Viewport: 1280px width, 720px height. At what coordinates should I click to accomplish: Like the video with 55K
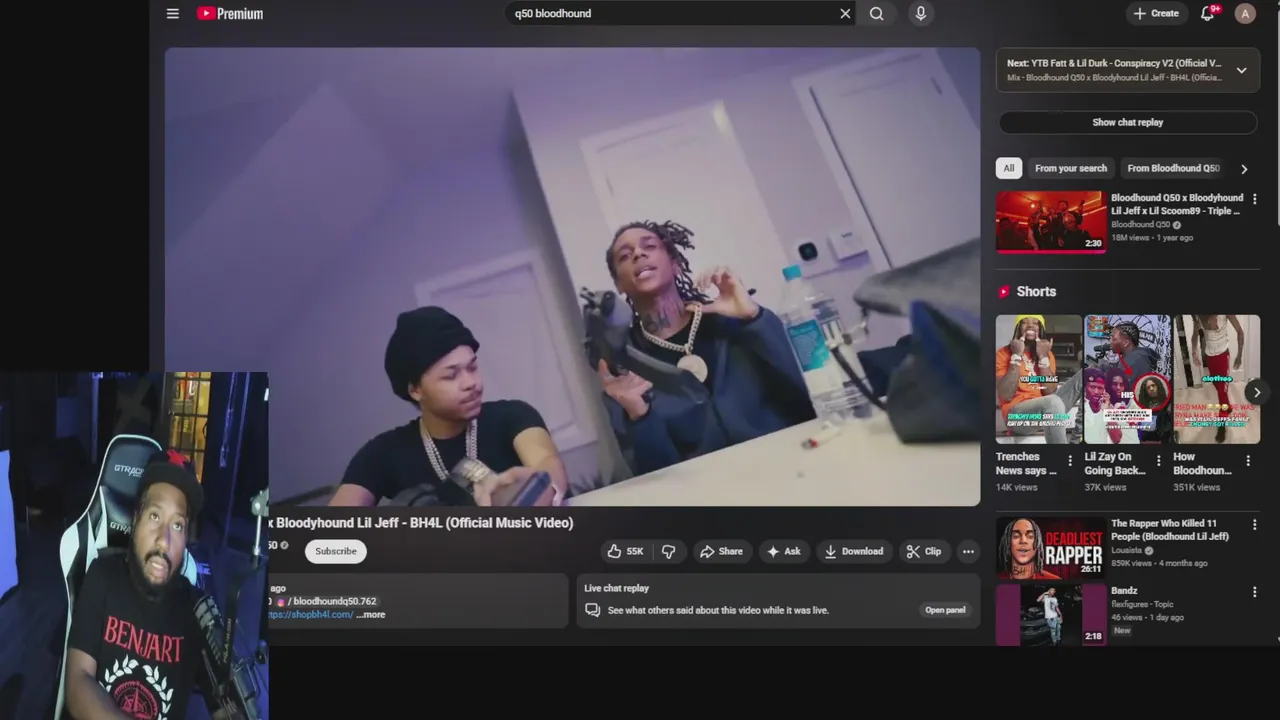coord(624,551)
